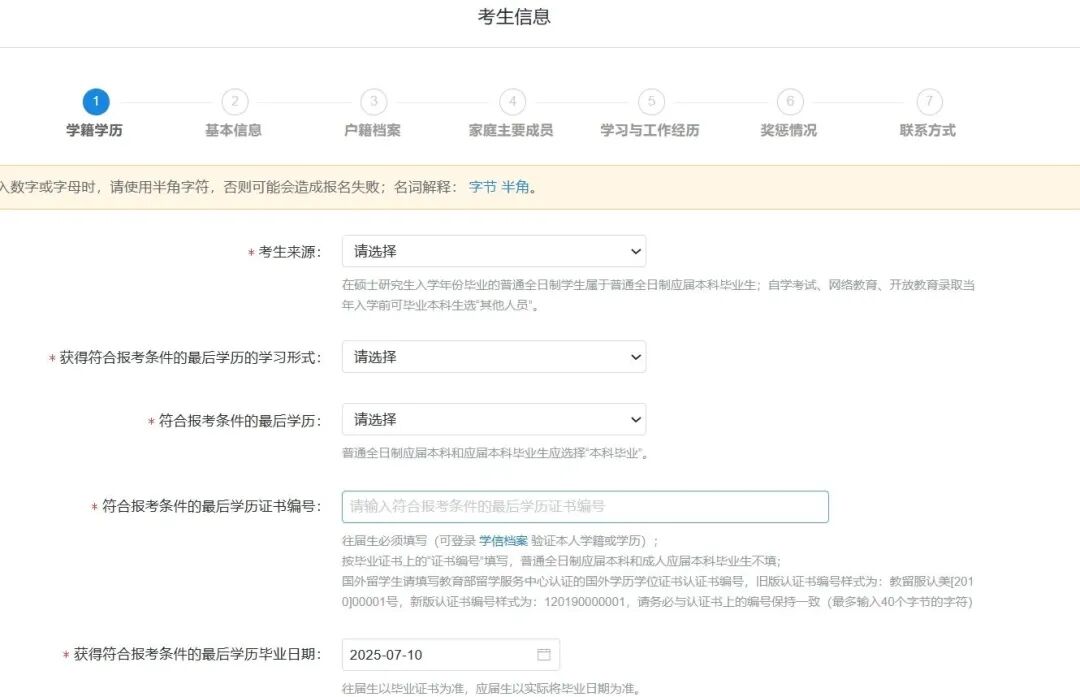Open the 考生来源 dropdown
Image resolution: width=1080 pixels, height=697 pixels.
coord(494,251)
